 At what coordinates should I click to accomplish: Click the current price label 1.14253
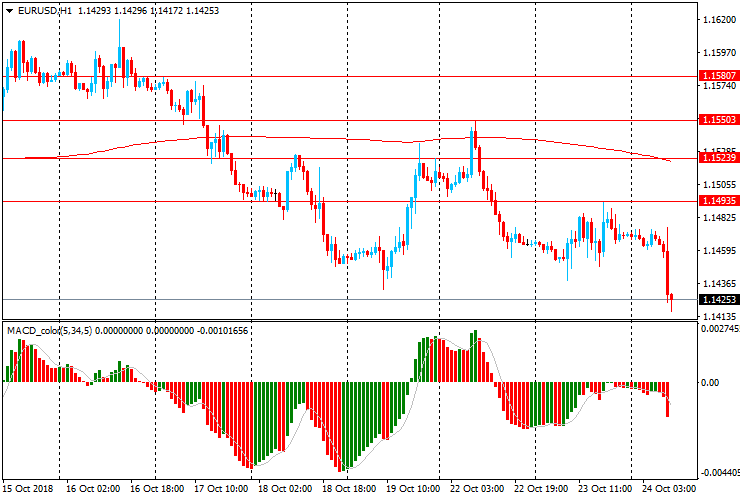[716, 299]
